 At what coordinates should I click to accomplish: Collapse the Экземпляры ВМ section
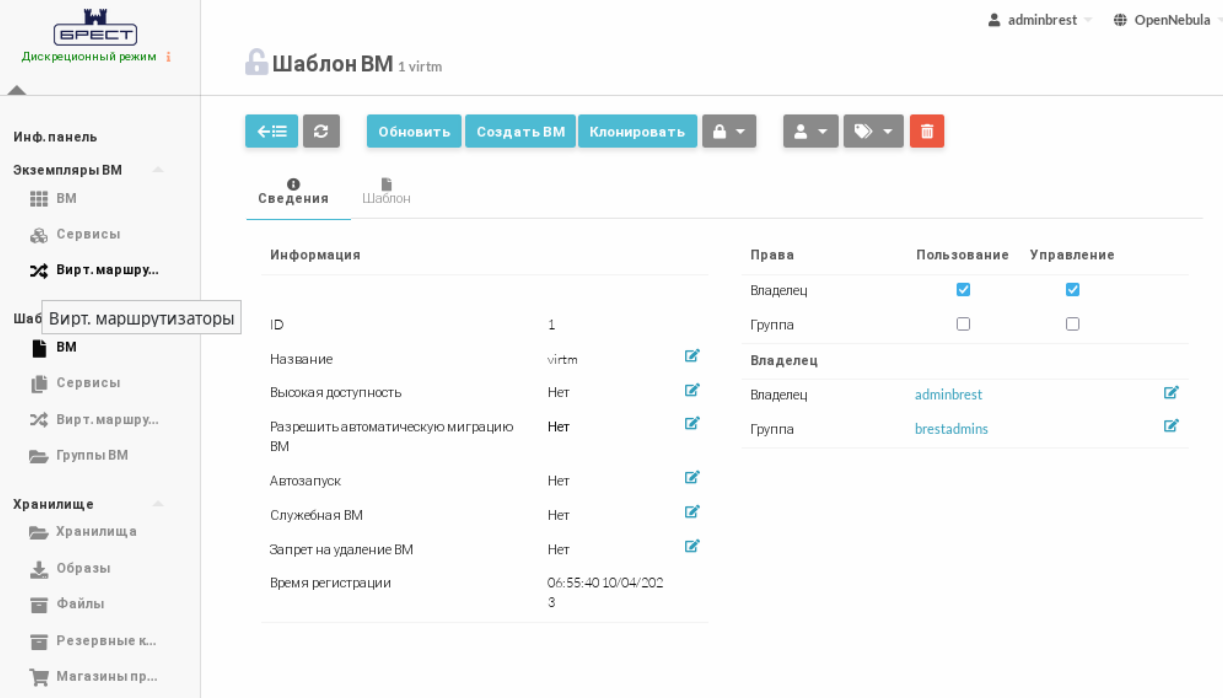(158, 170)
